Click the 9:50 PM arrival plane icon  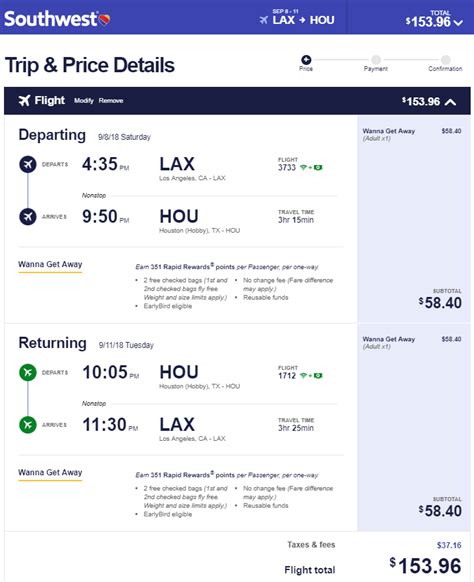[28, 216]
